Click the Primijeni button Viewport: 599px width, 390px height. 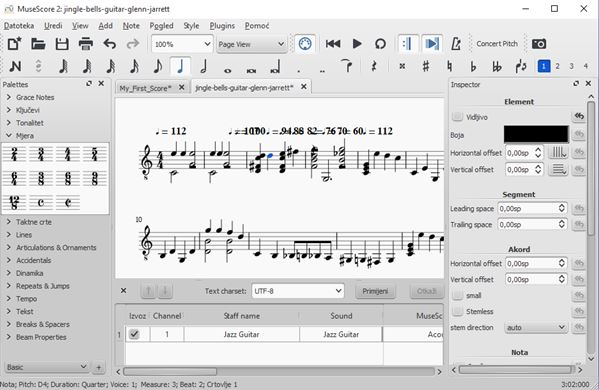pyautogui.click(x=375, y=291)
